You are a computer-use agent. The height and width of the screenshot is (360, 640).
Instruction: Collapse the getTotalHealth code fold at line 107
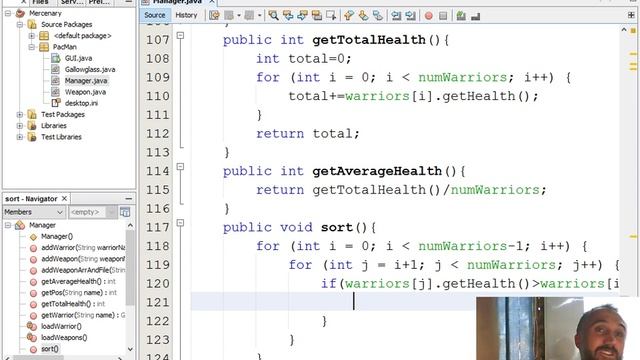coord(180,36)
